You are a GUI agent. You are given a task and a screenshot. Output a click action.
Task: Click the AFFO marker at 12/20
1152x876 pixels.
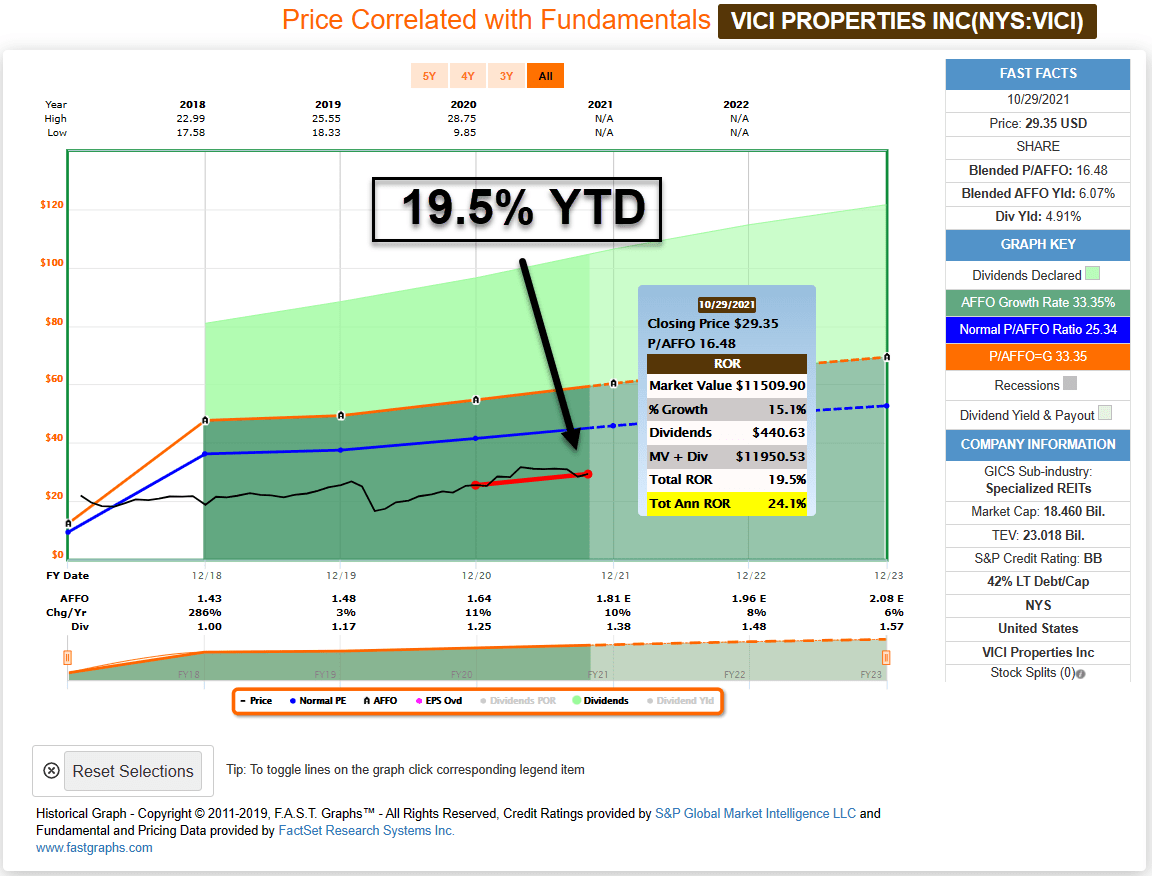coord(476,400)
